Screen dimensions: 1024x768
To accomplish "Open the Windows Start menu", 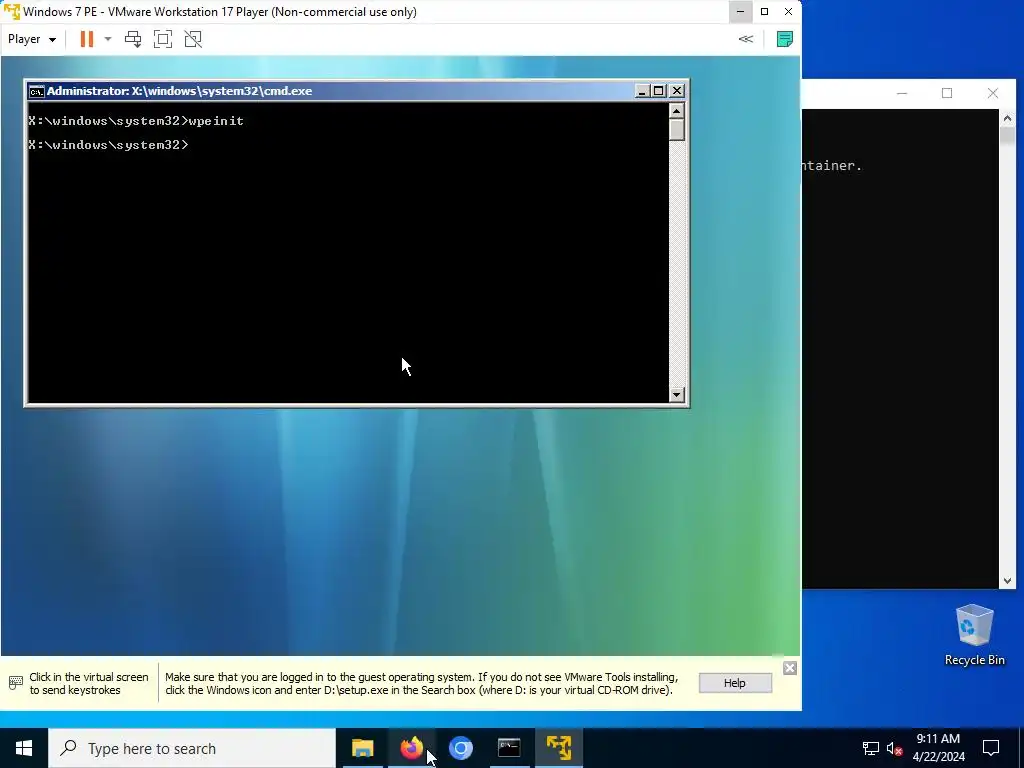I will (24, 748).
